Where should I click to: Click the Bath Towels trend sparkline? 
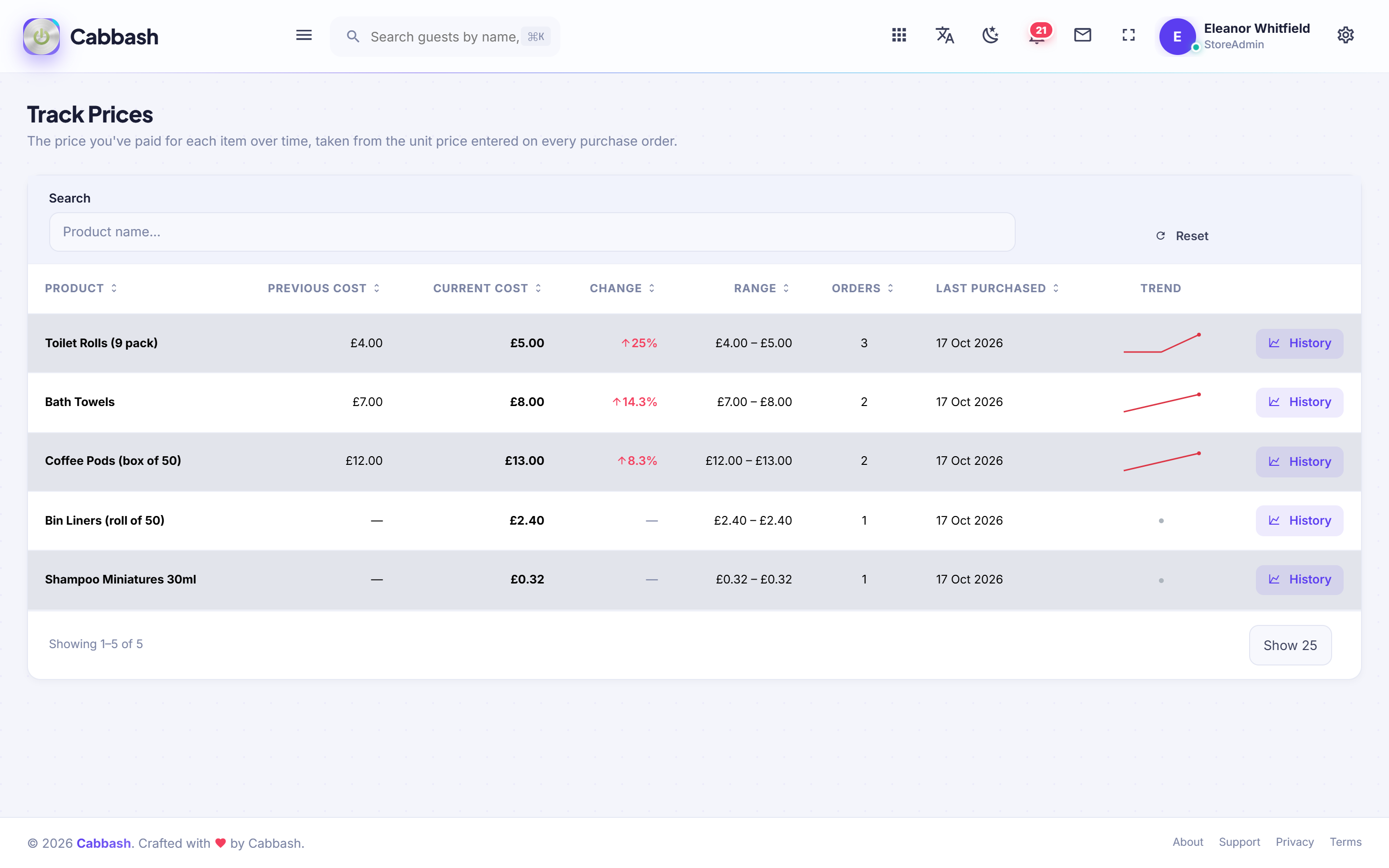coord(1162,403)
